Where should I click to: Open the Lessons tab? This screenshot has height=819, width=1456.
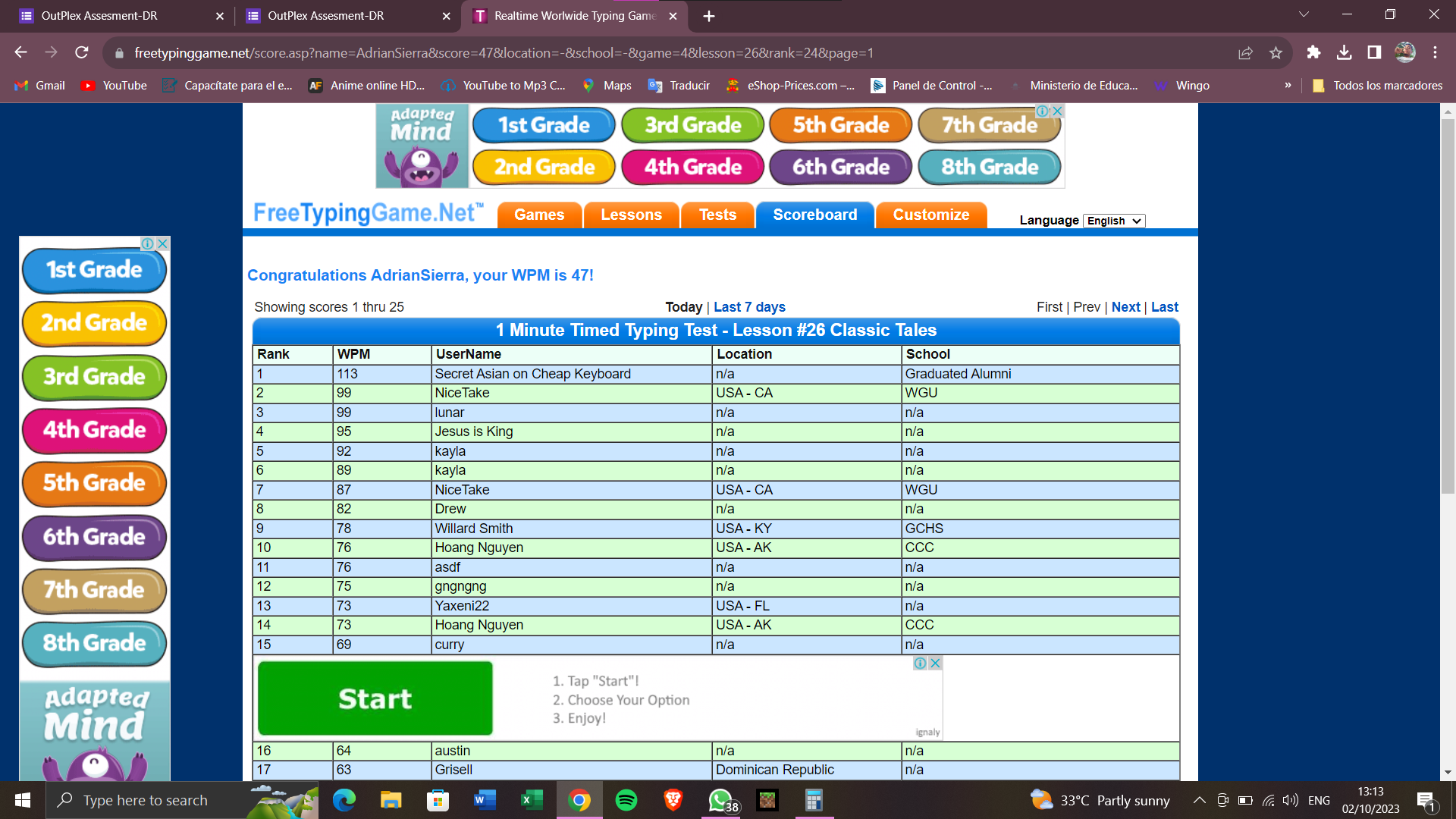[631, 215]
